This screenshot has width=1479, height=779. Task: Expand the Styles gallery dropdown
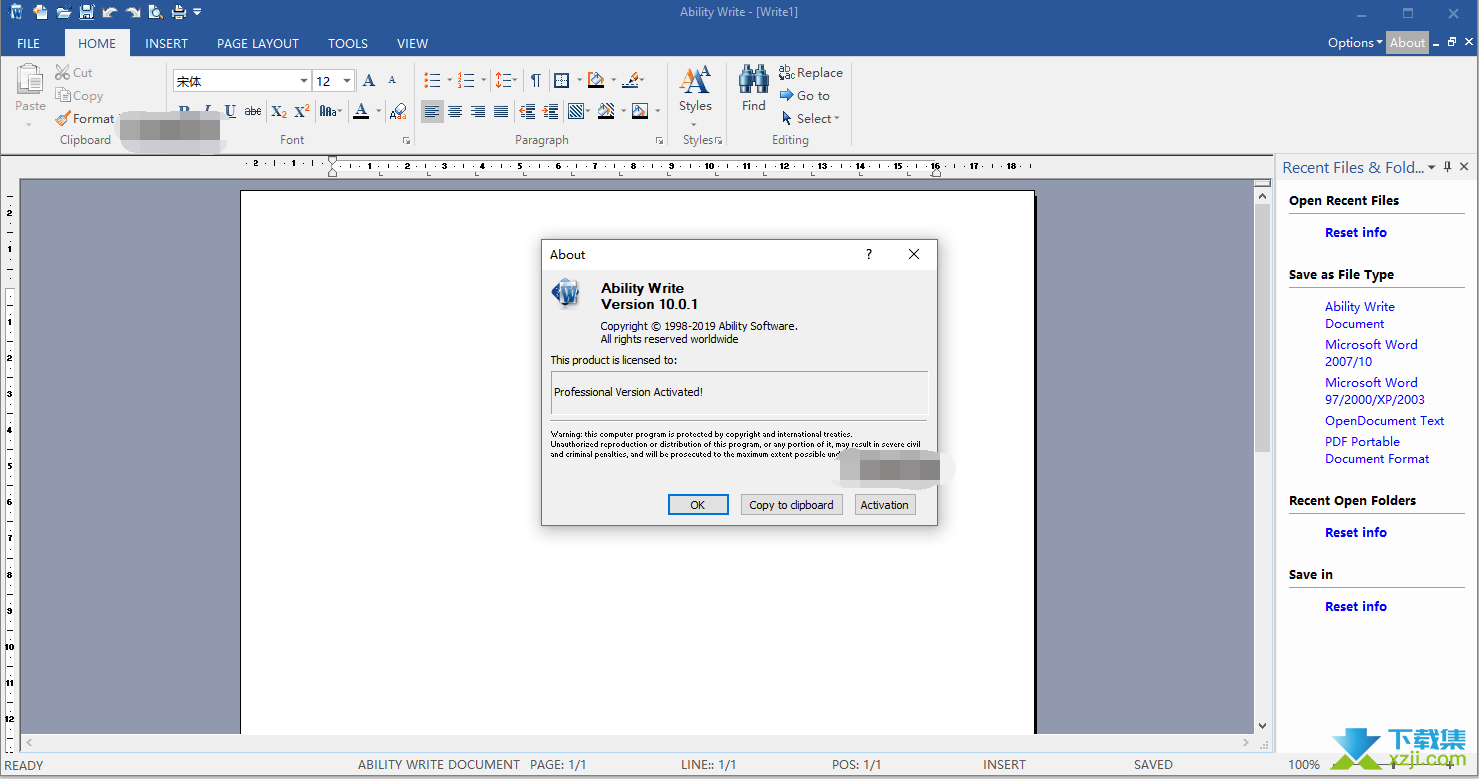695,125
